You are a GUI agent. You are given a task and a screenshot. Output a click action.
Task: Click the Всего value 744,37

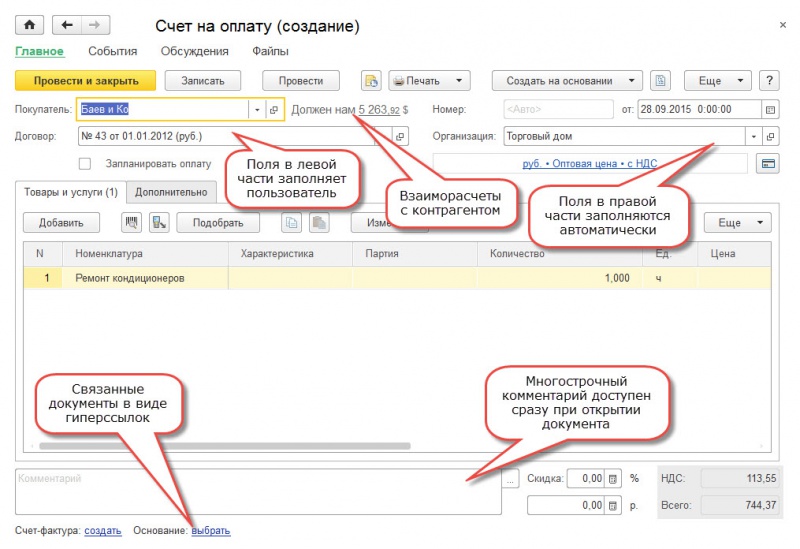click(740, 505)
